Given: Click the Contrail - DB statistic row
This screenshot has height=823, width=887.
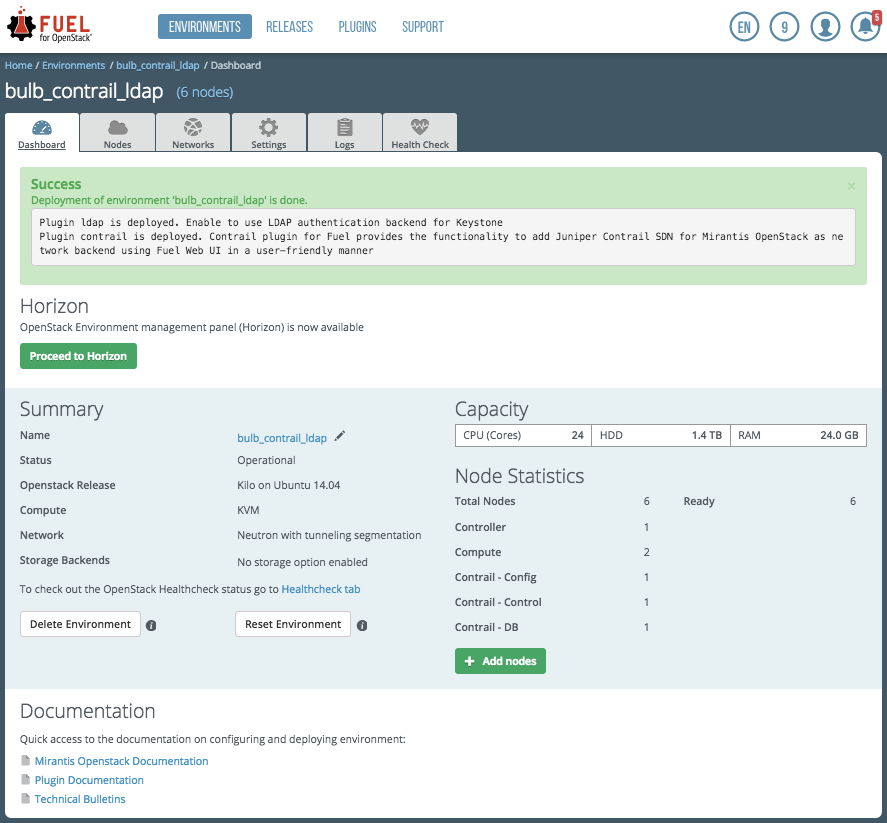Looking at the screenshot, I should (x=552, y=627).
